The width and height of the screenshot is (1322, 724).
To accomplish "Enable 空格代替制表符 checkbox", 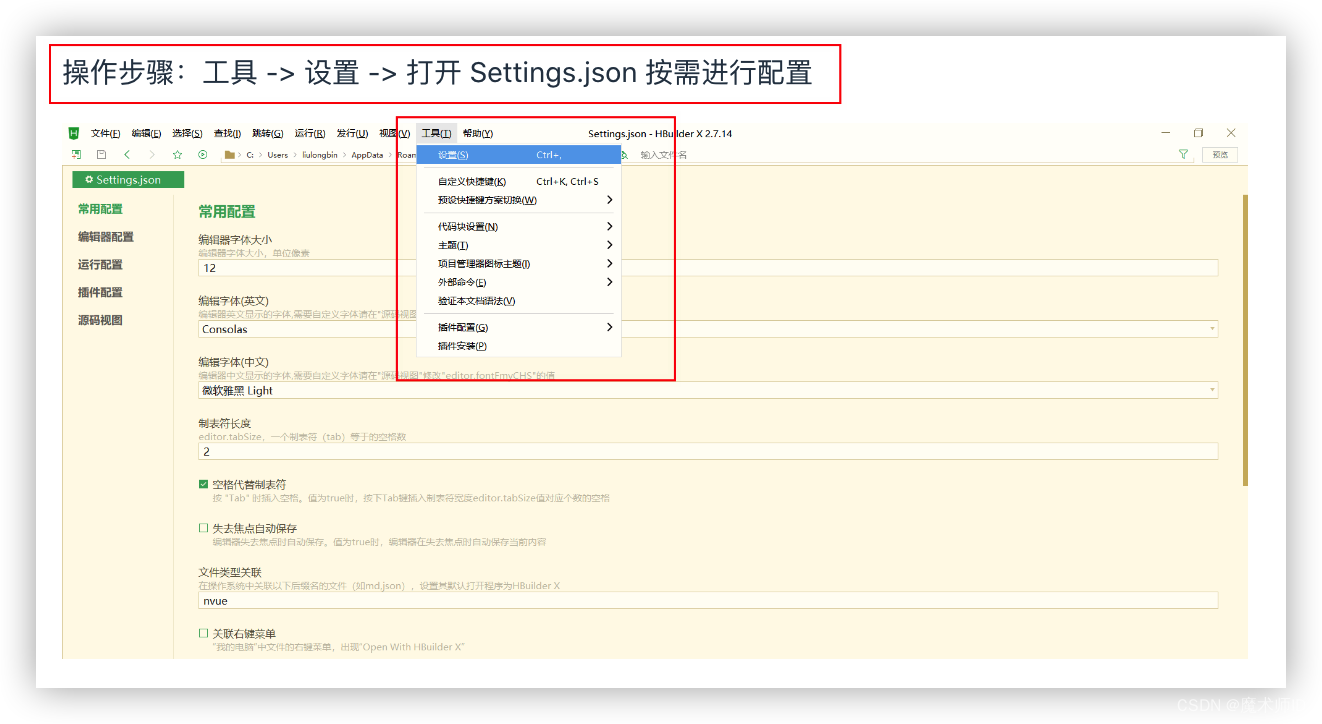I will (204, 484).
